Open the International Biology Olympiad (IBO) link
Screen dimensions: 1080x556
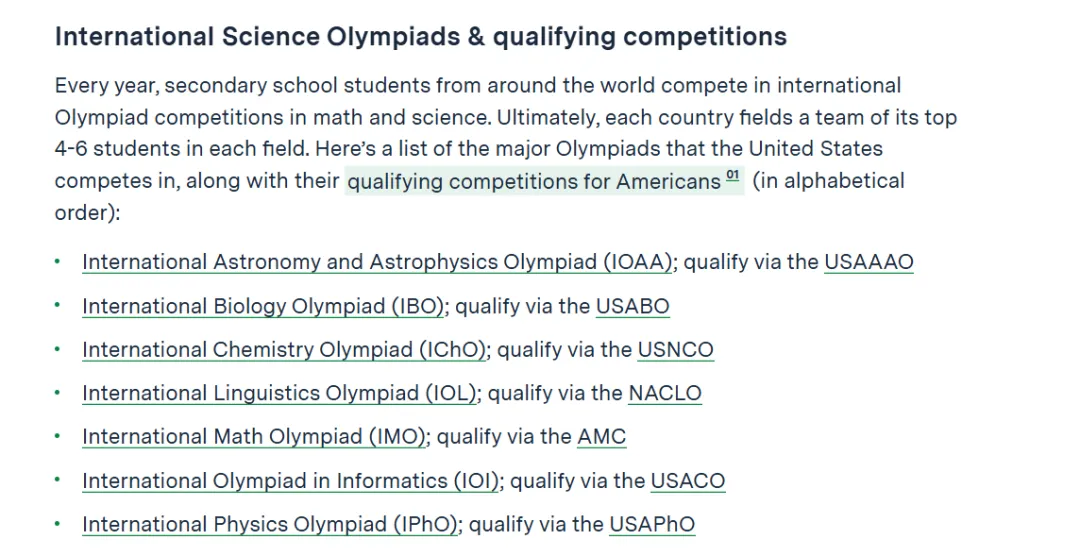(x=263, y=306)
